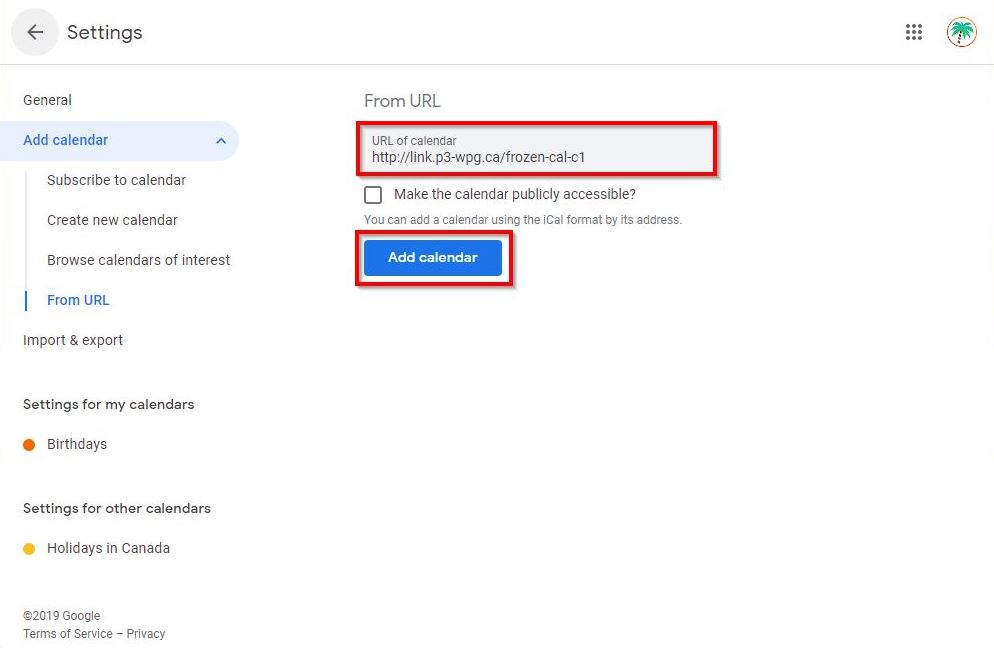
Task: Open the General settings section
Action: point(47,100)
